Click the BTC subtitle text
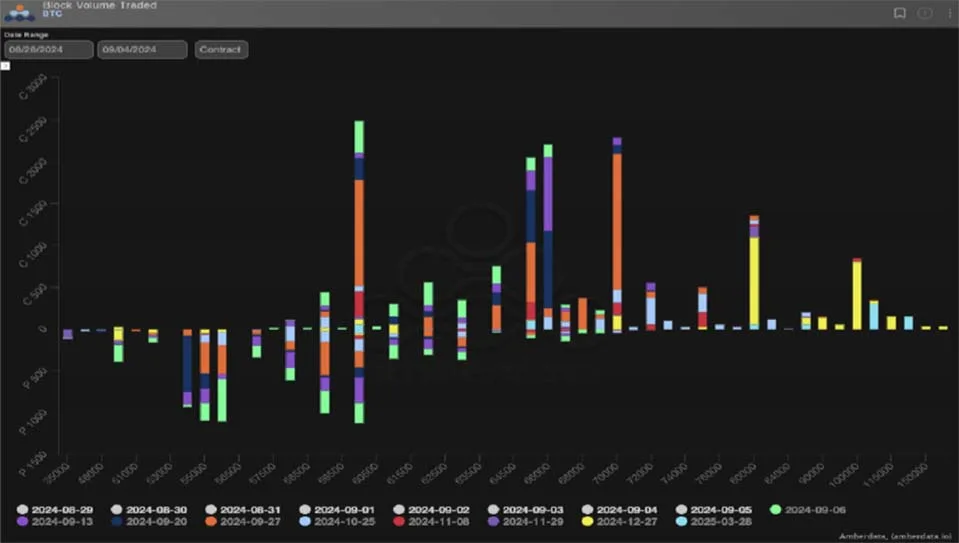The width and height of the screenshot is (959, 543). pyautogui.click(x=53, y=13)
